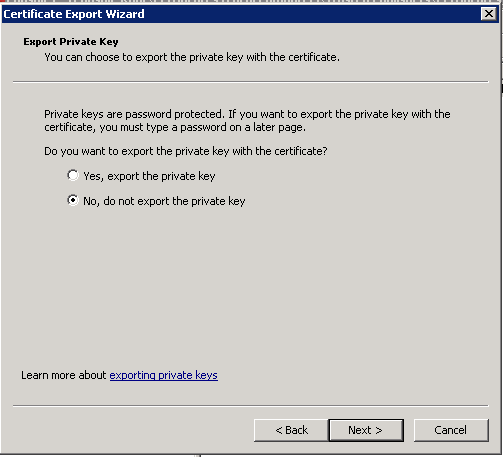The image size is (503, 457).
Task: Click the "Private keys are password protected" paragraph
Action: click(247, 120)
